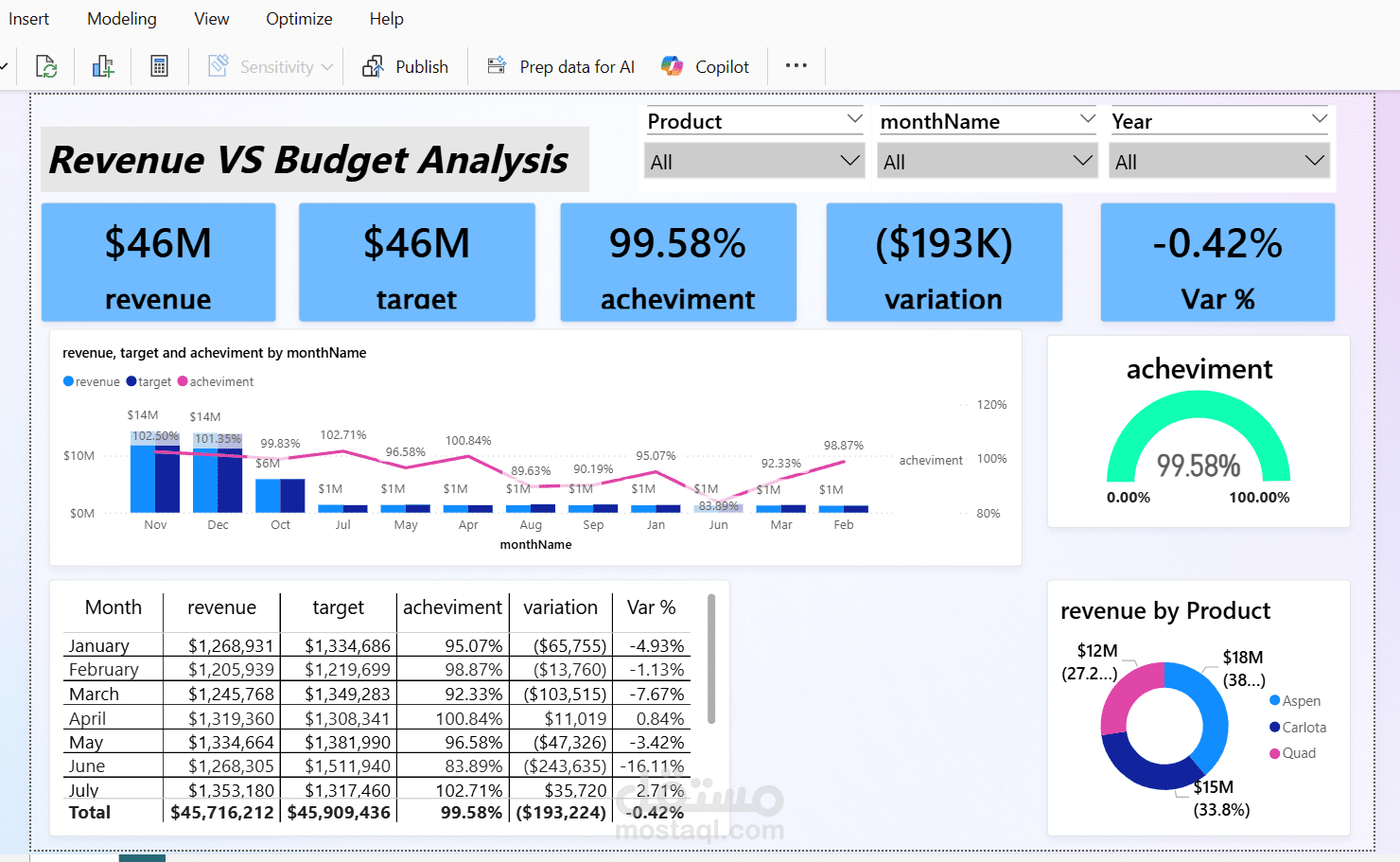Image resolution: width=1400 pixels, height=862 pixels.
Task: Click the Total revenue value $45,716,212
Action: tap(221, 812)
